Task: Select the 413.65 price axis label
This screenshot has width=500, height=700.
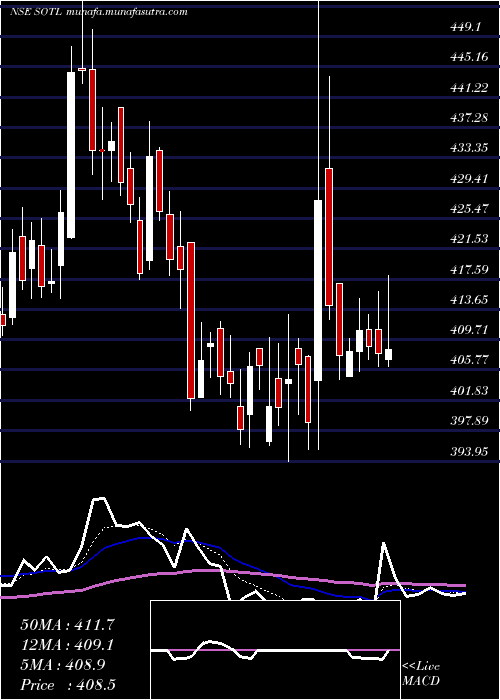Action: (x=469, y=300)
